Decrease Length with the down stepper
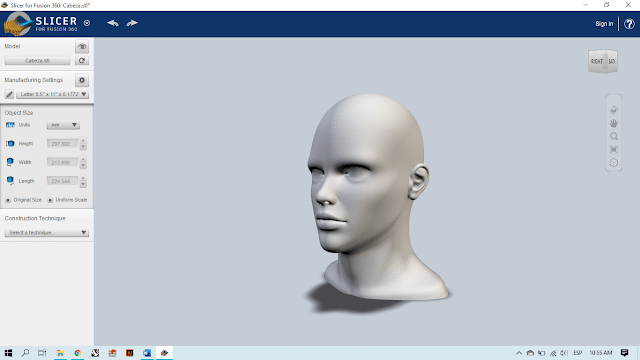 (83, 184)
